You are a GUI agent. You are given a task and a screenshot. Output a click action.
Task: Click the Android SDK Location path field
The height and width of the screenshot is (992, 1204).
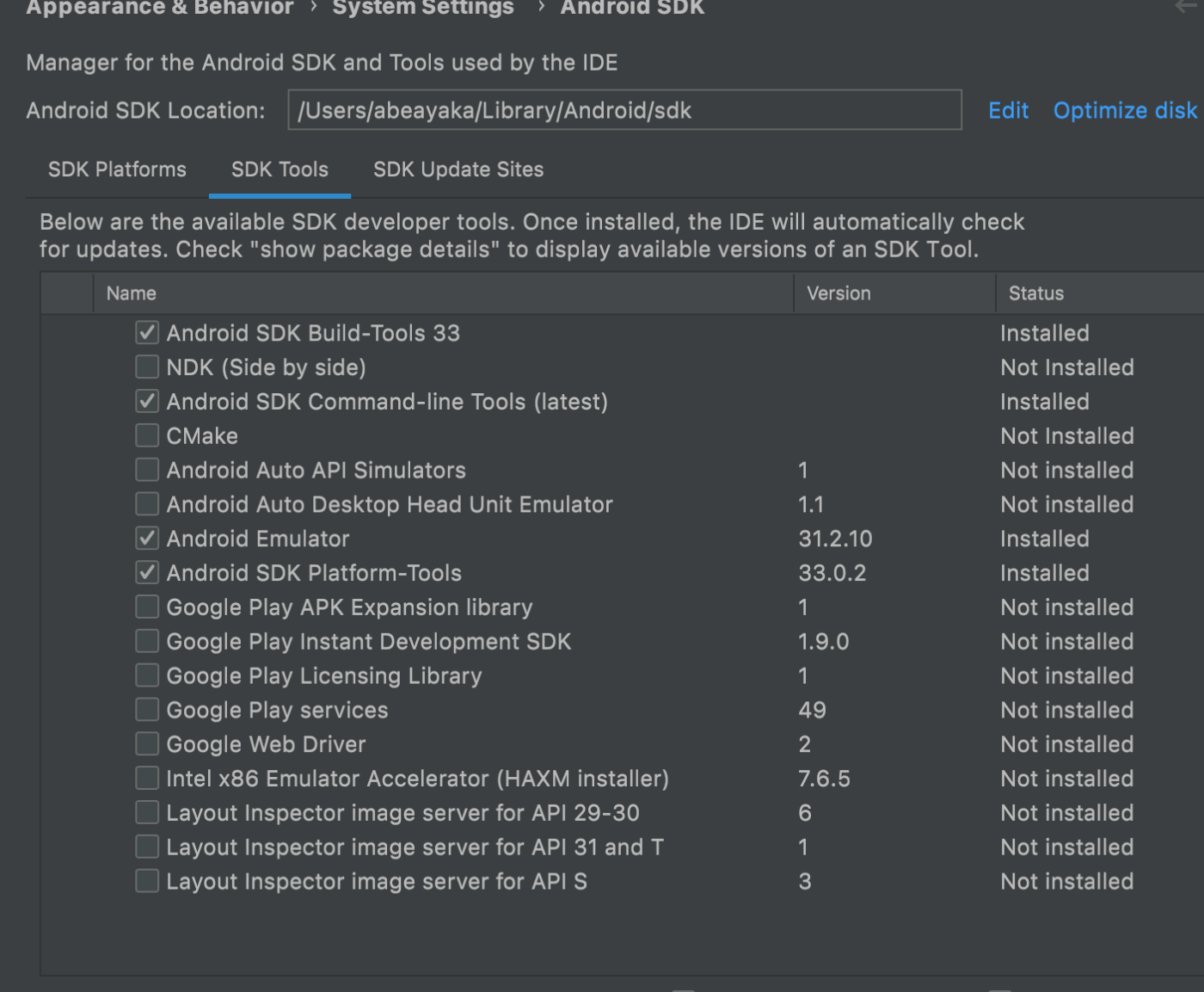624,110
